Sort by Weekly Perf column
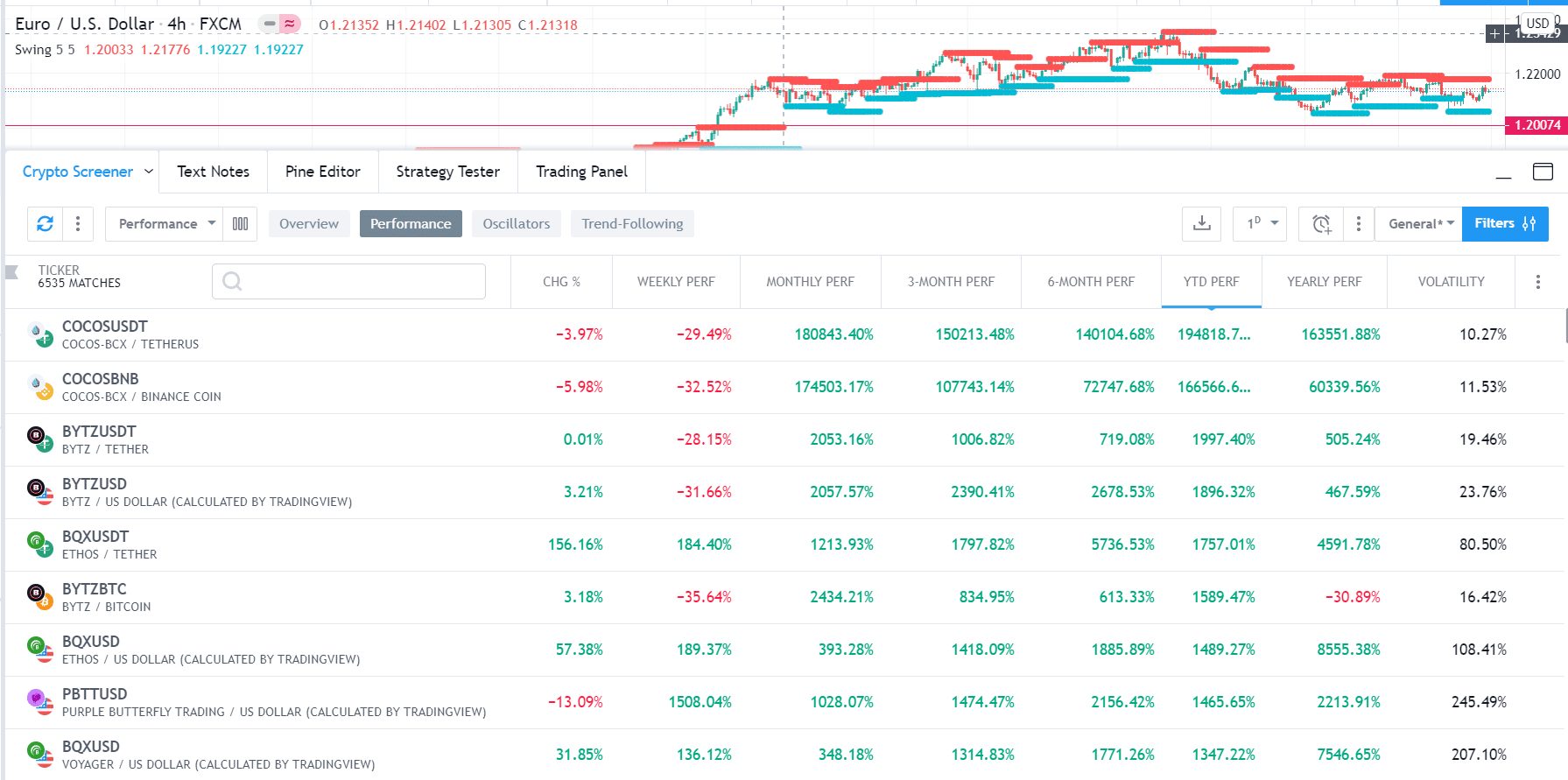Screen dimensions: 1568x780 click(676, 282)
